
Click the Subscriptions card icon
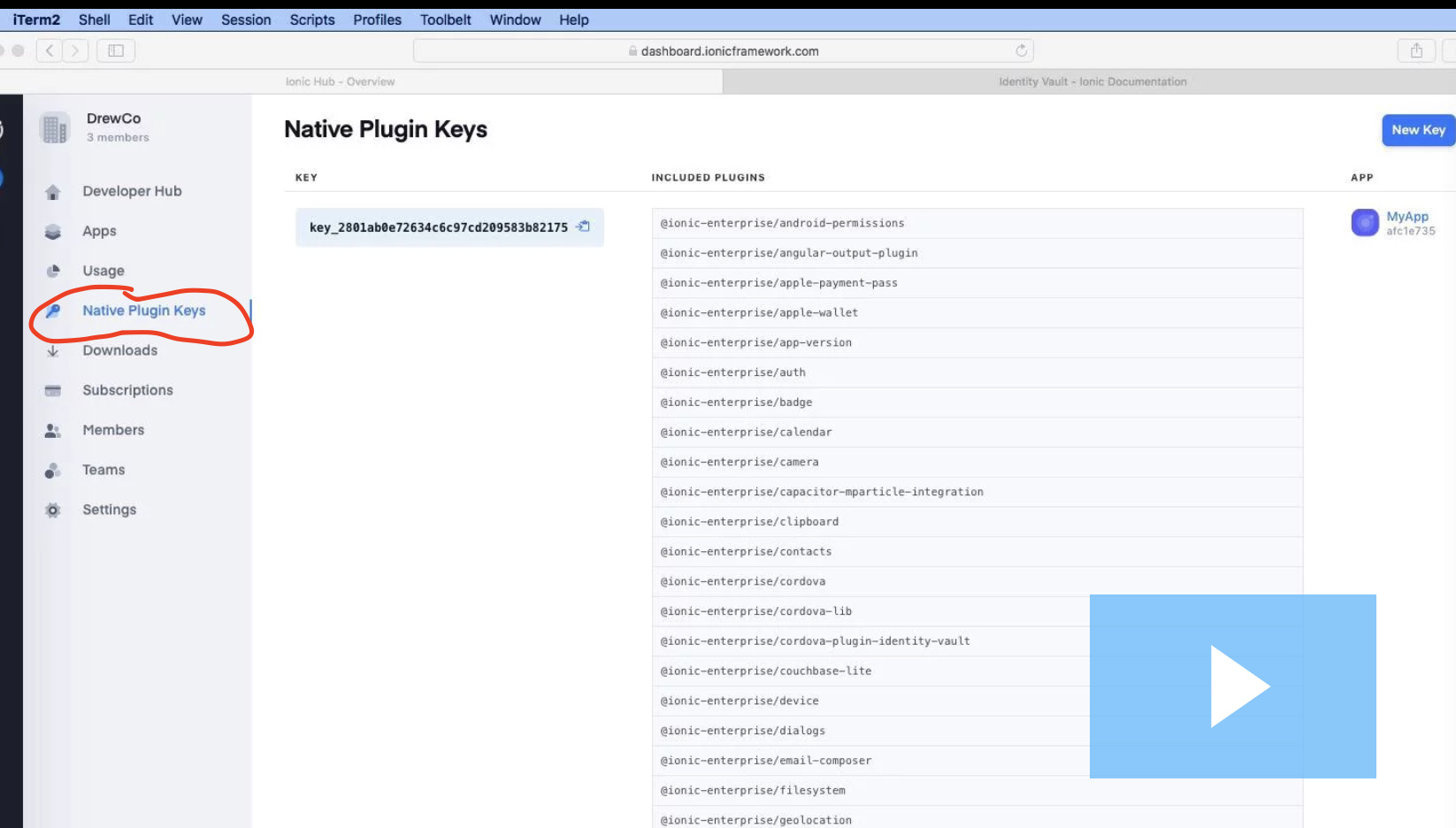click(x=53, y=390)
